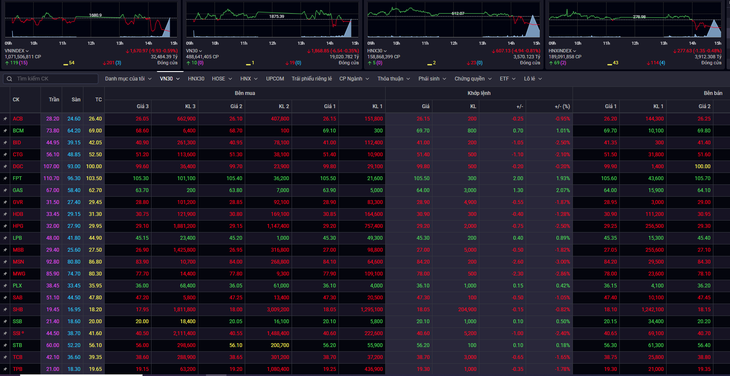The width and height of the screenshot is (730, 376).
Task: Pin the TCB stock row
Action: (x=5, y=358)
